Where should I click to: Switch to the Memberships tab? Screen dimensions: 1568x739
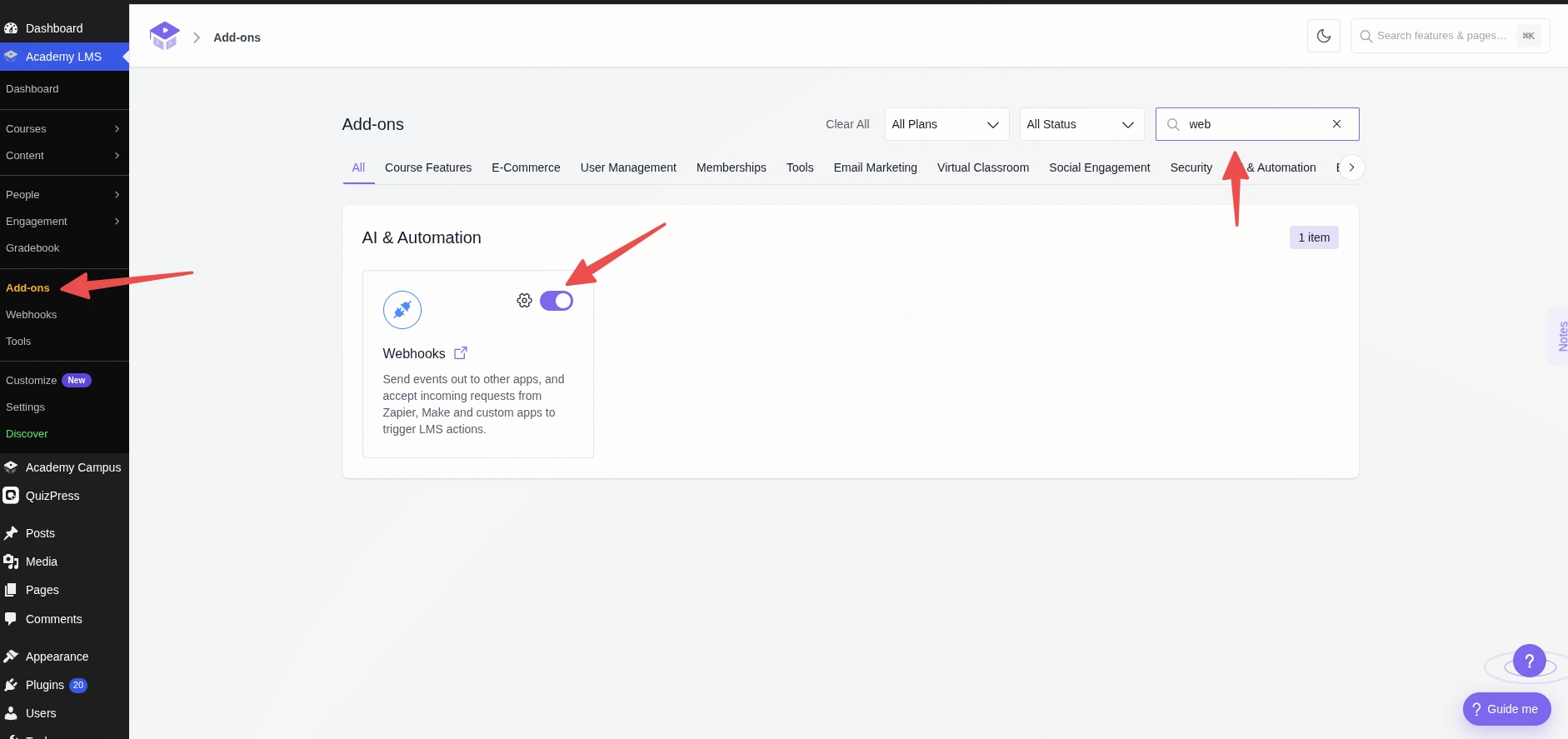click(x=732, y=167)
